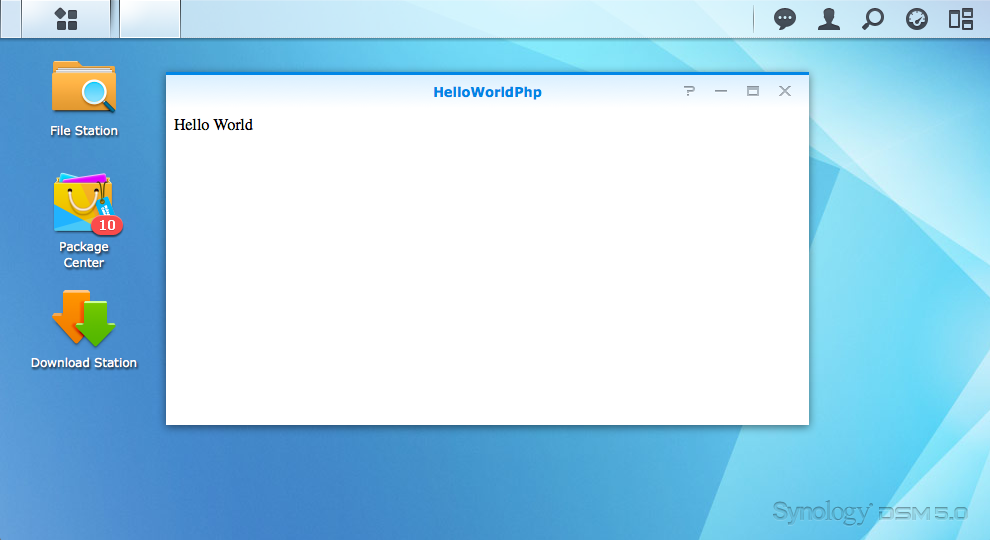Open the Notifications speech bubble icon

pos(785,19)
